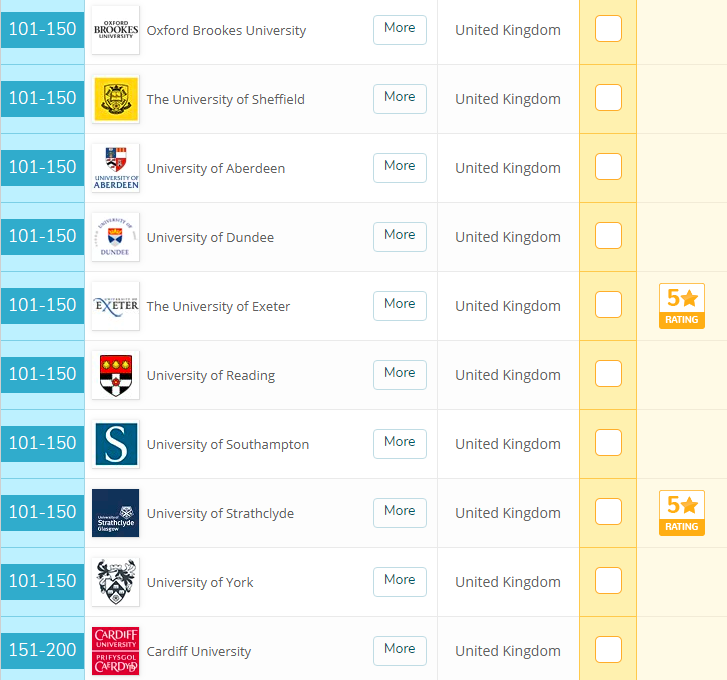Click the Cardiff University red logo
The height and width of the screenshot is (680, 727).
coord(115,651)
